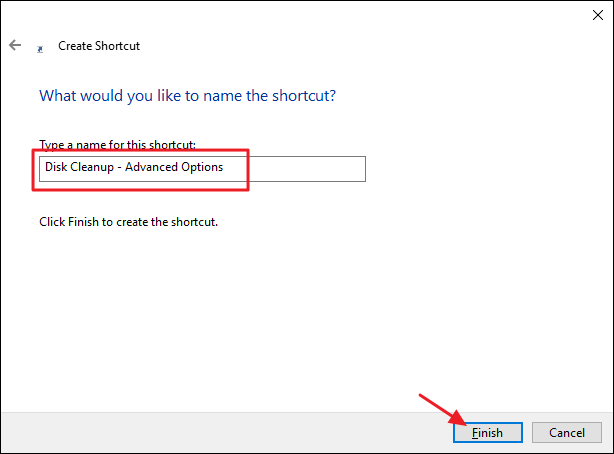Click the 'Create Shortcut' title text
This screenshot has width=614, height=454.
(x=99, y=46)
